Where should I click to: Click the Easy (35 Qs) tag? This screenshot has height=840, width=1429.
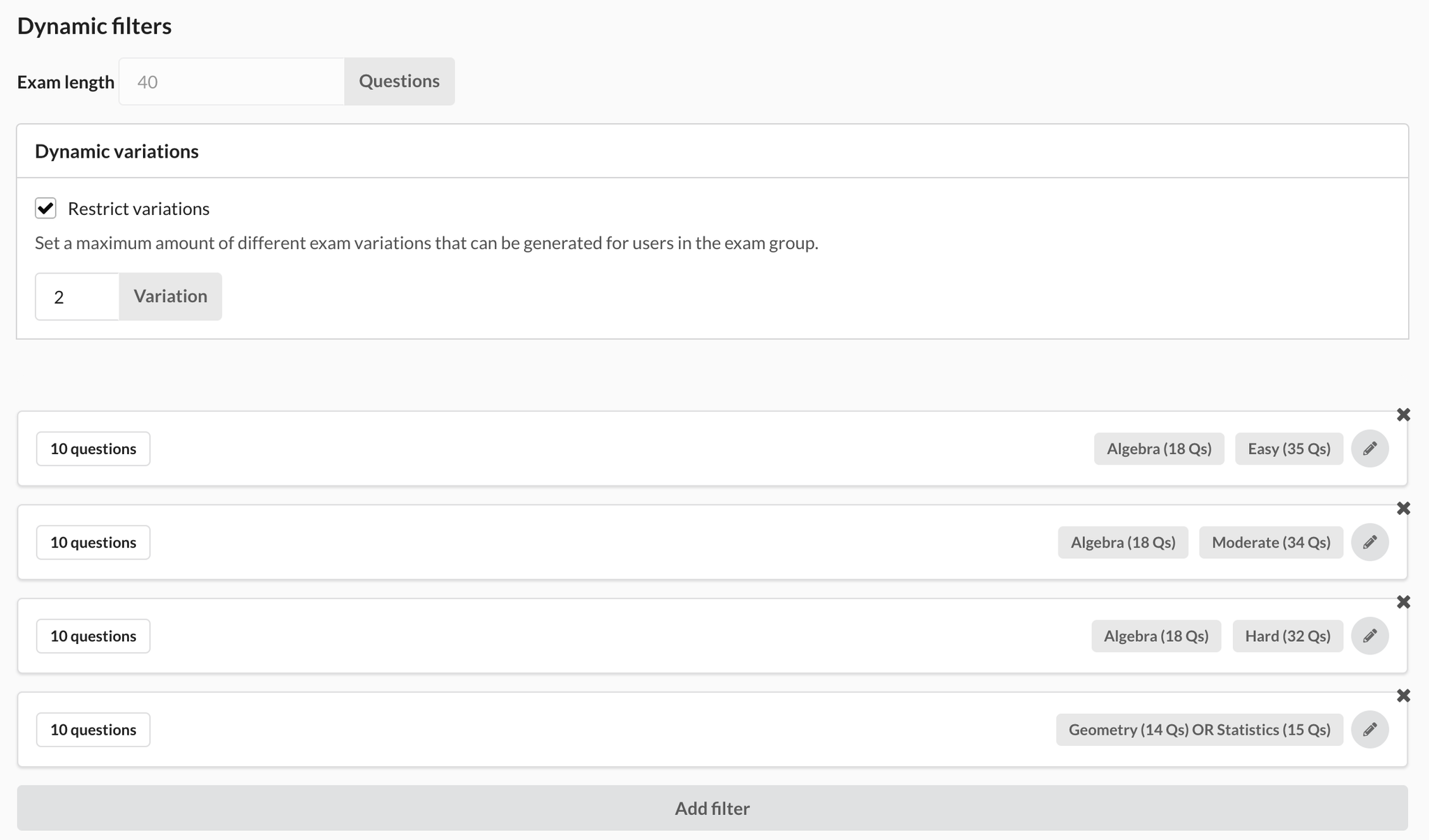tap(1289, 449)
